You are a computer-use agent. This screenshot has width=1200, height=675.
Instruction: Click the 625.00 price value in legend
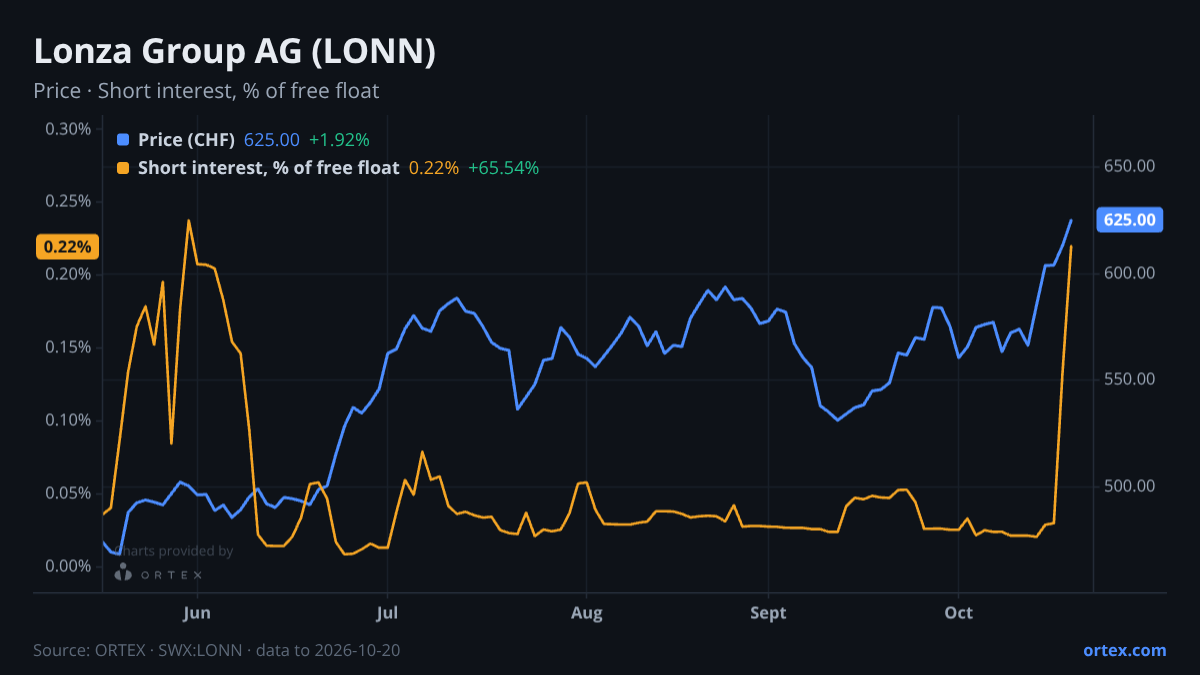[x=272, y=140]
